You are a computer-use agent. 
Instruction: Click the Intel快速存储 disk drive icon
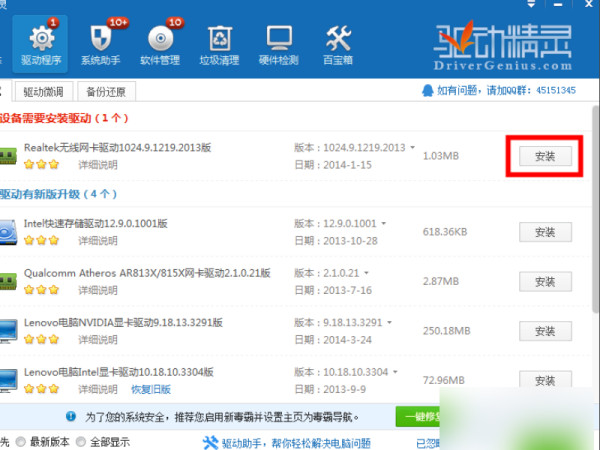8,232
